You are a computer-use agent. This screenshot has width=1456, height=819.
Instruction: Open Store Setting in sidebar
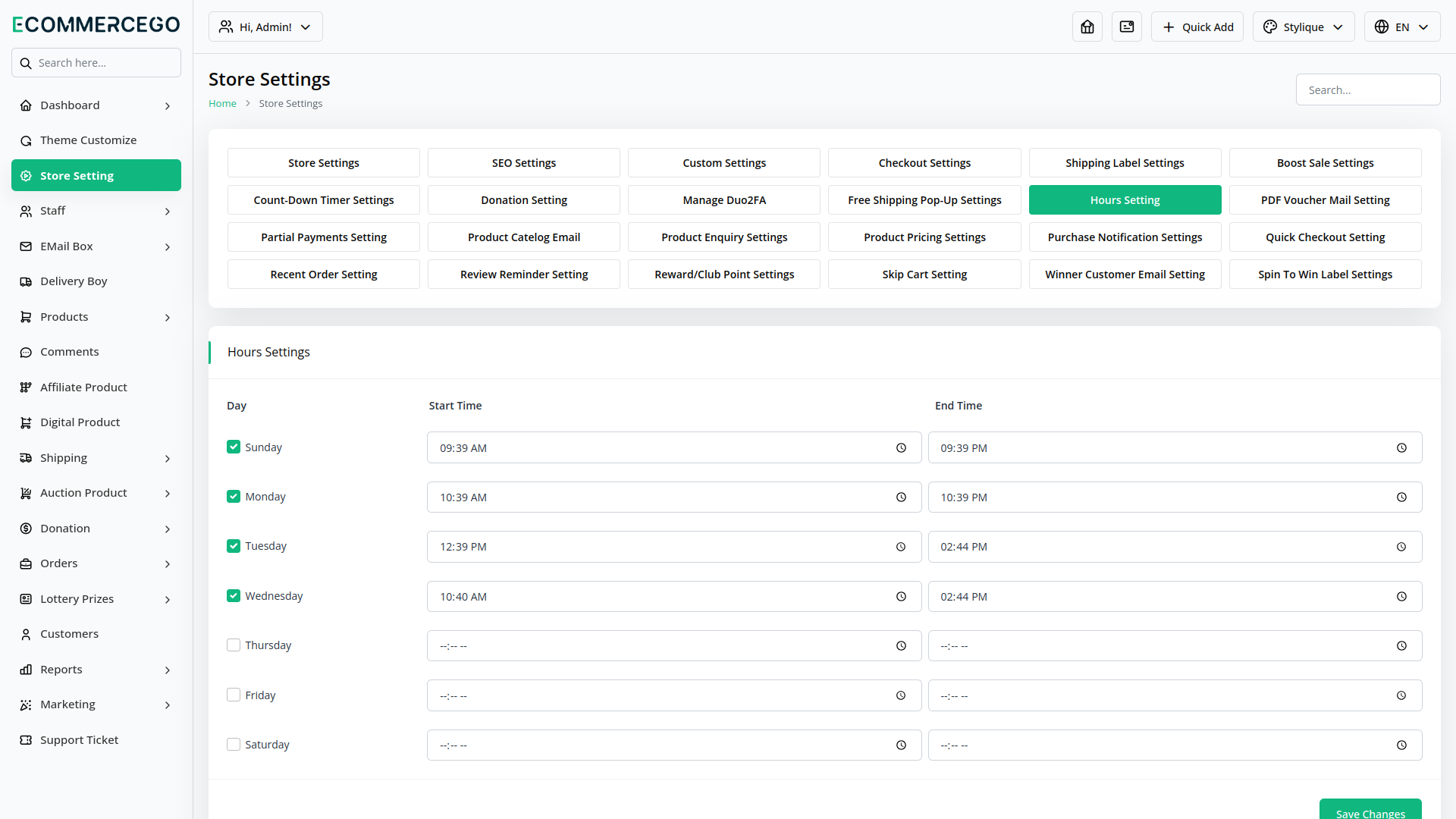pos(96,175)
